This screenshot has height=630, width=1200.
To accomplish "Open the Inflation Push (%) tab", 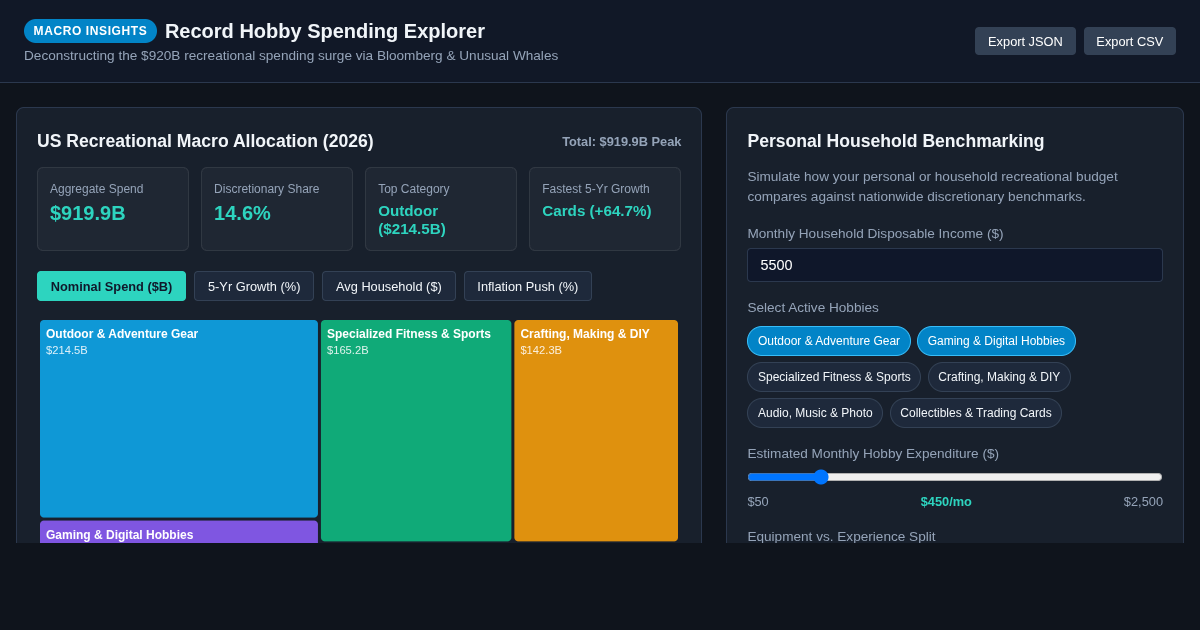I will [x=528, y=286].
